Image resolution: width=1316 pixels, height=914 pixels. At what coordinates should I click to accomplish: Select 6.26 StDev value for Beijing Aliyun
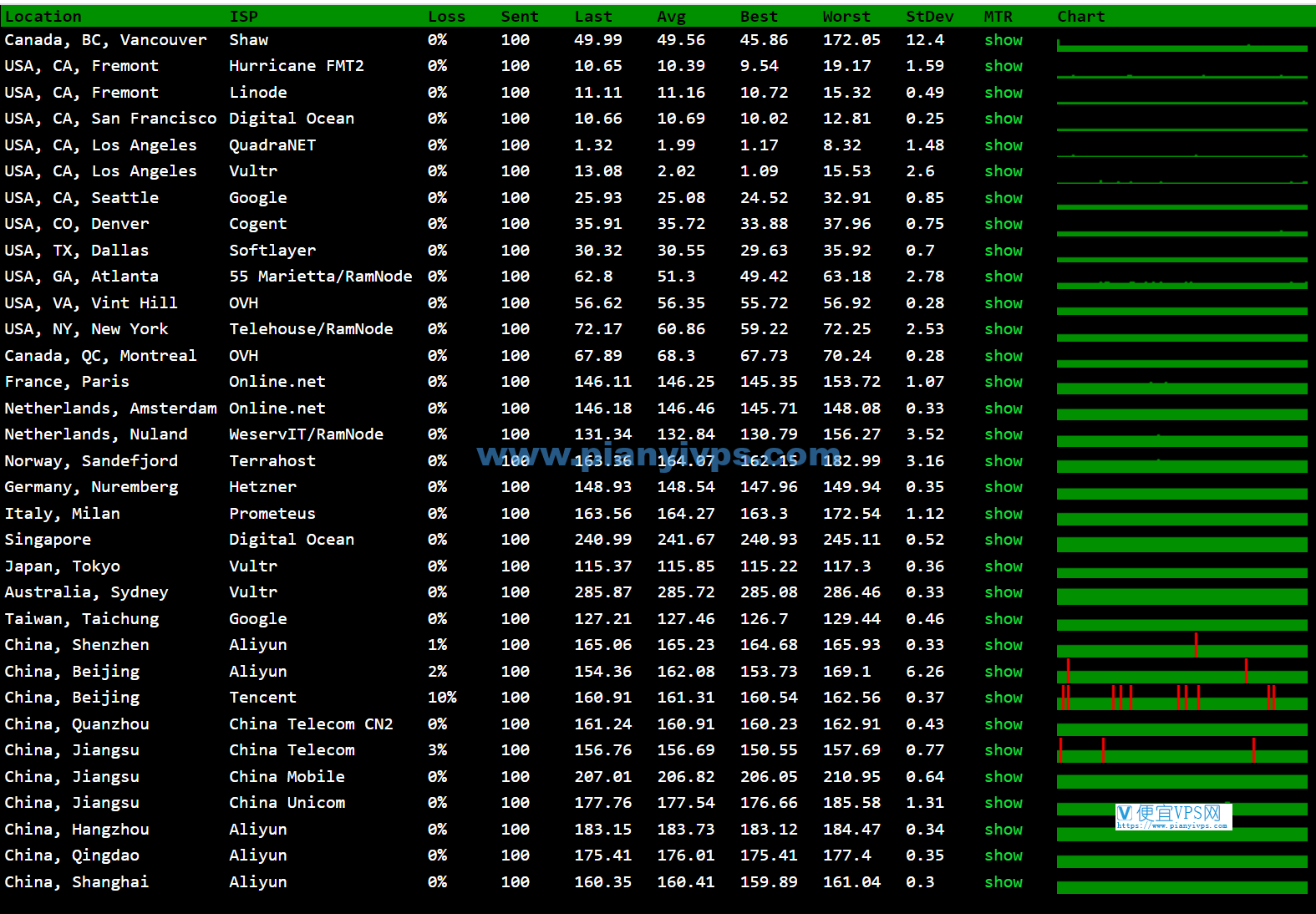(925, 672)
